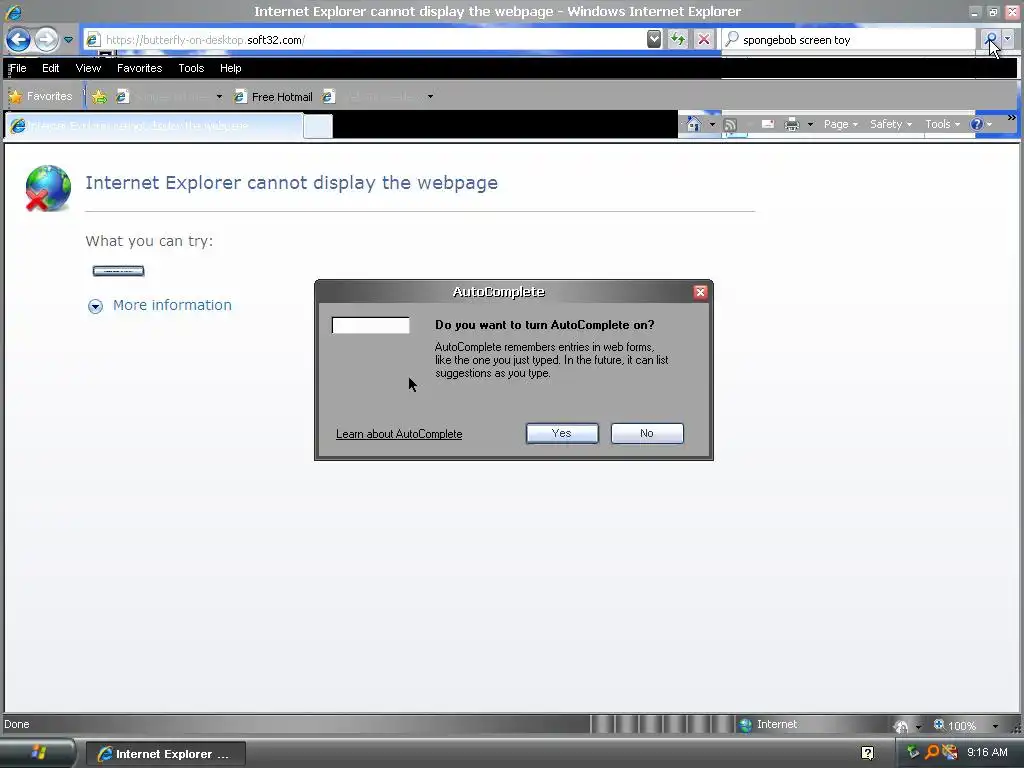
Task: Open the Favorites center star button
Action: point(40,97)
